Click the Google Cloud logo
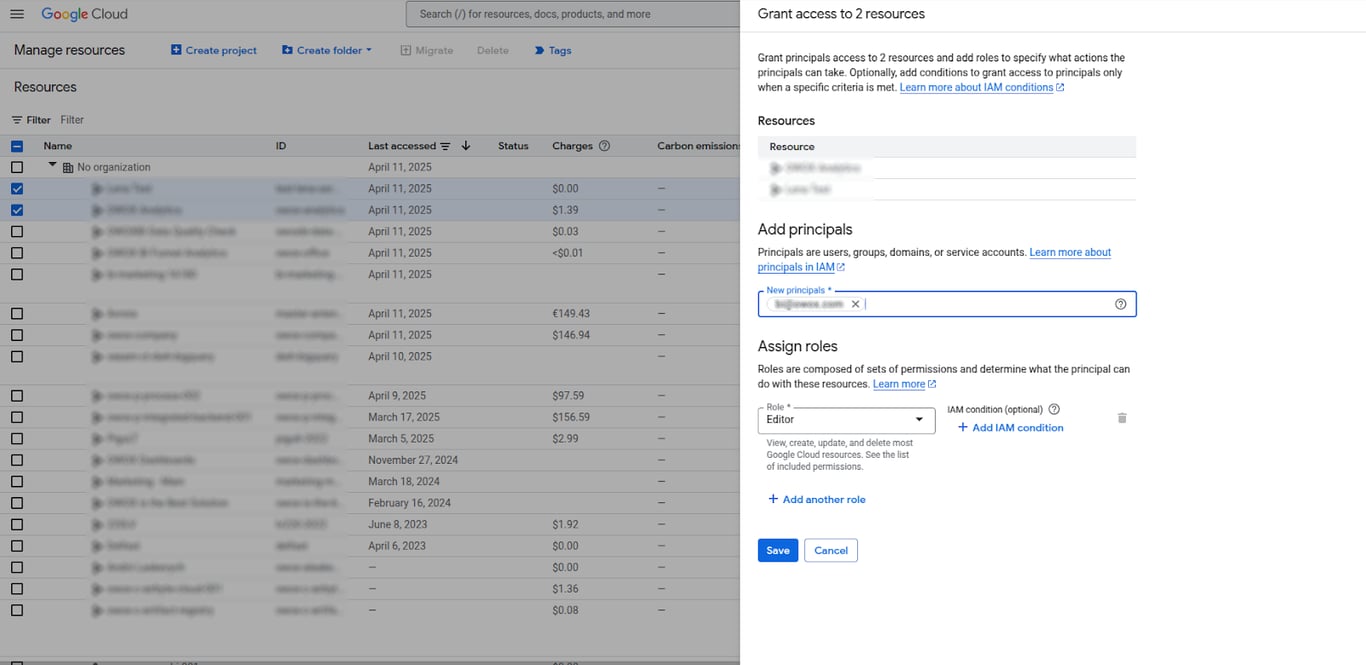1366x665 pixels. click(x=85, y=14)
